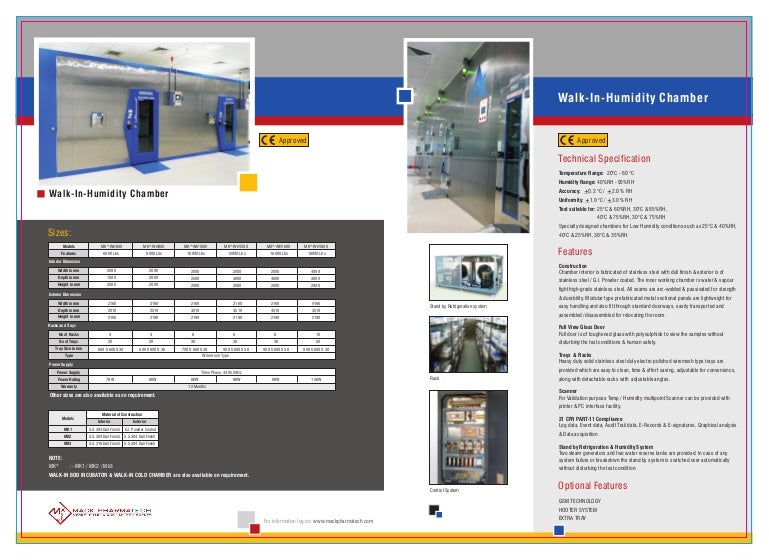Click the 'Power Rating' row label
Screen dimensions: 769x560
point(69,380)
